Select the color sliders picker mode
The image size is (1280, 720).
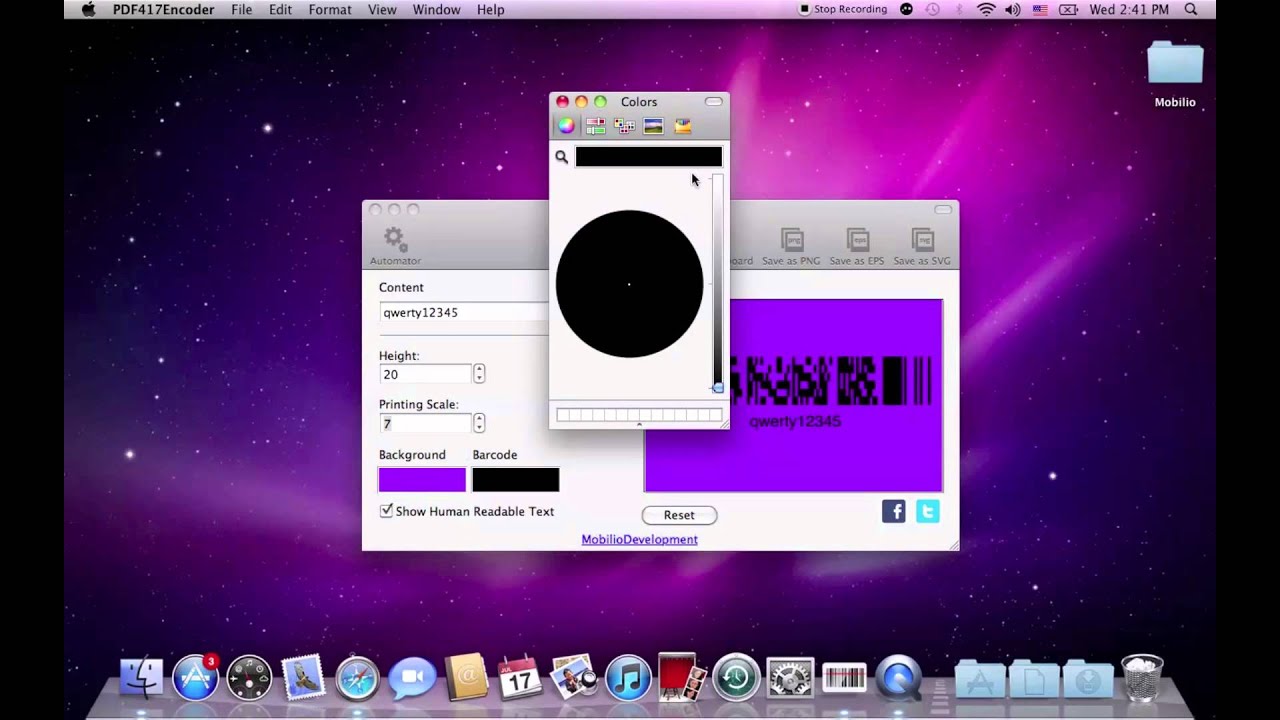point(595,126)
